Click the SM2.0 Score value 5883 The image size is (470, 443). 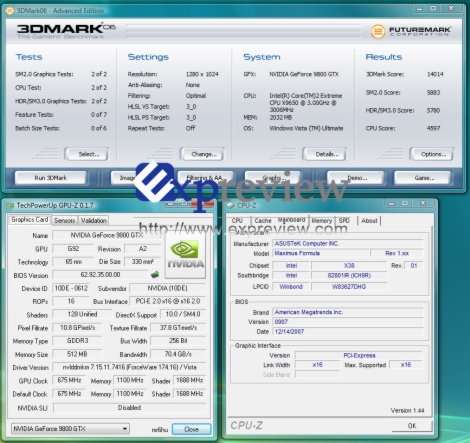coord(433,92)
